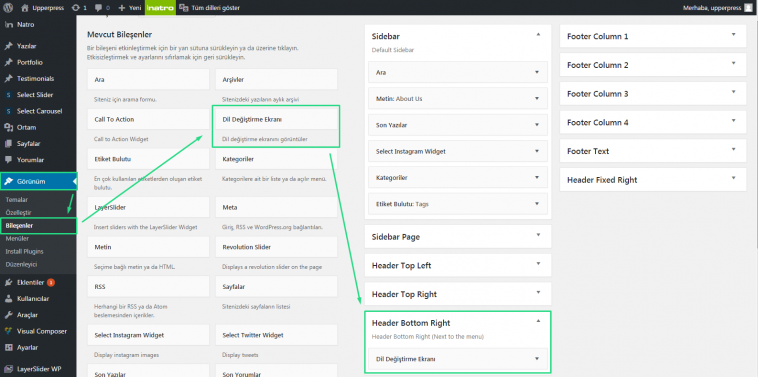Open Tüm dilleri göster language icon
The image size is (758, 377).
(183, 8)
